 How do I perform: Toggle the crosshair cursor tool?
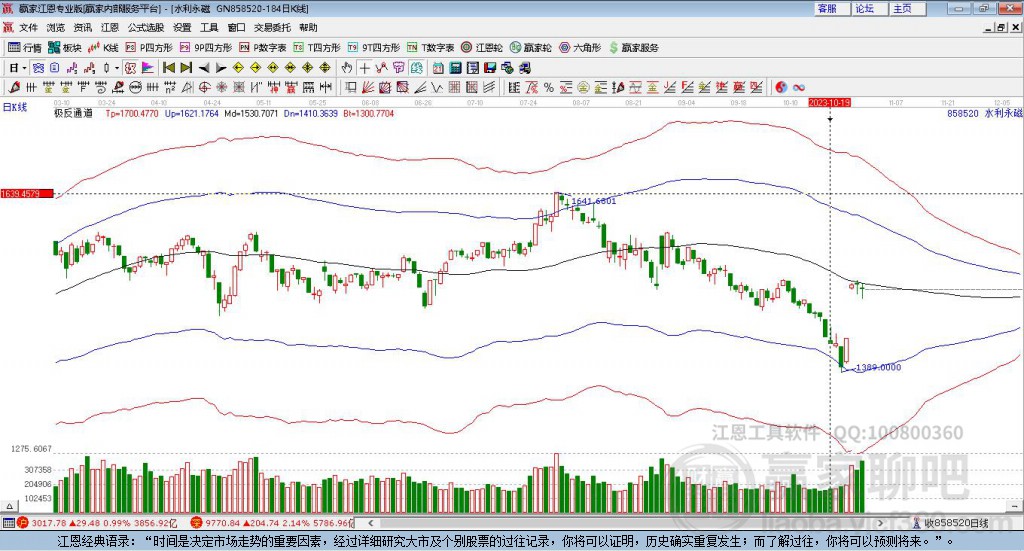tap(364, 68)
